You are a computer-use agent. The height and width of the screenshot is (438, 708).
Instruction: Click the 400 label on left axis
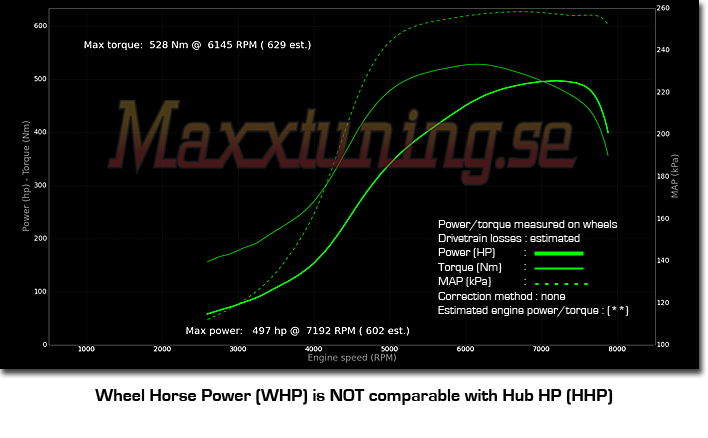click(x=40, y=132)
